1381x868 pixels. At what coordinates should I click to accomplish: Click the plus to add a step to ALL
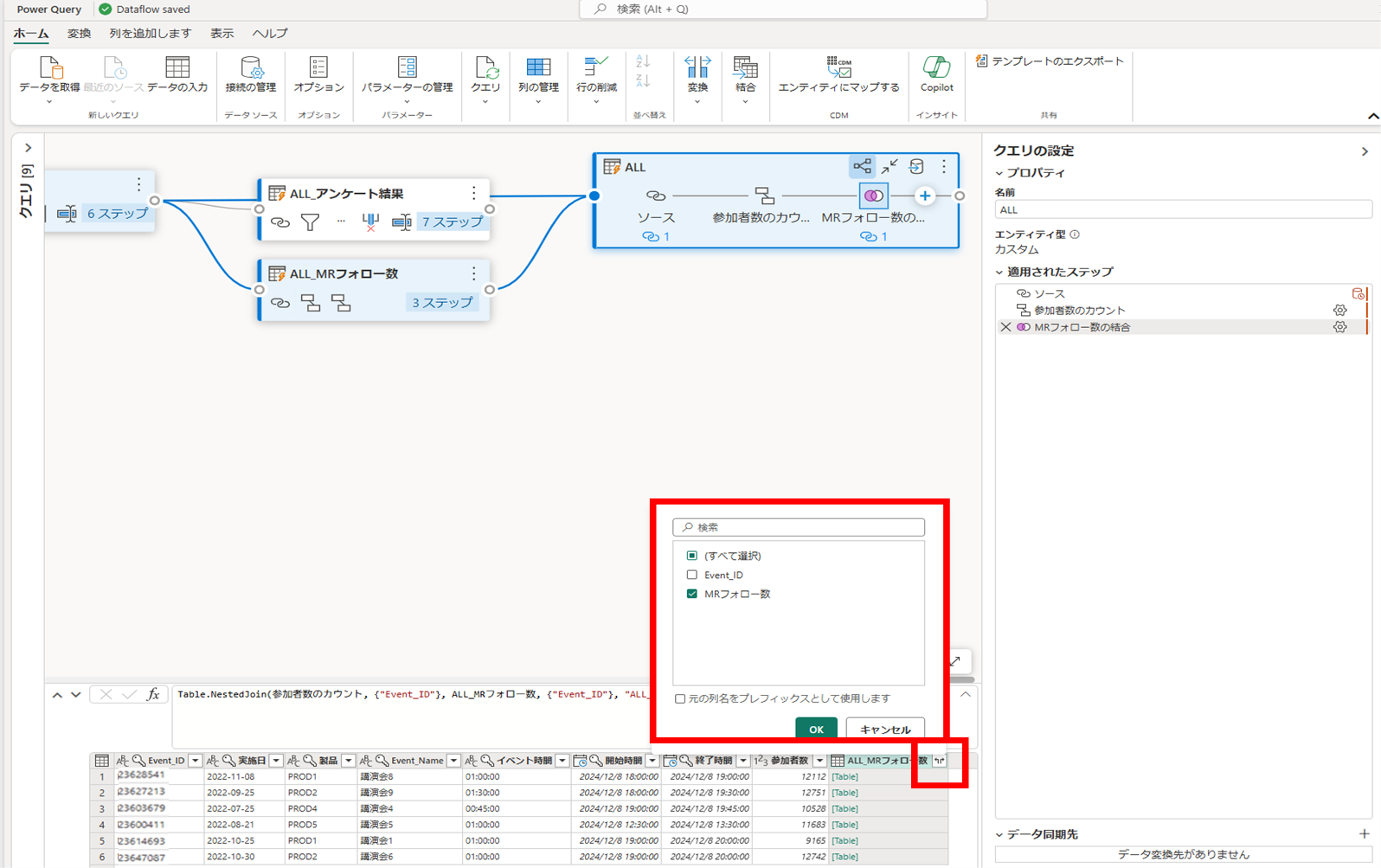925,196
